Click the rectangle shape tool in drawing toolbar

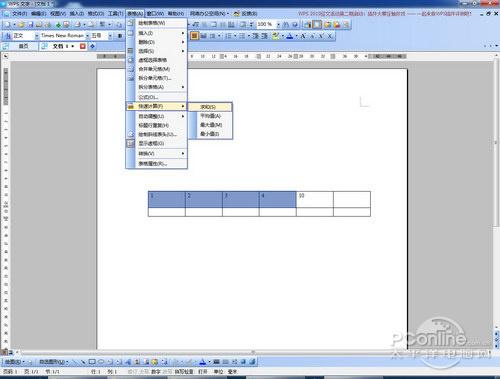(92, 361)
